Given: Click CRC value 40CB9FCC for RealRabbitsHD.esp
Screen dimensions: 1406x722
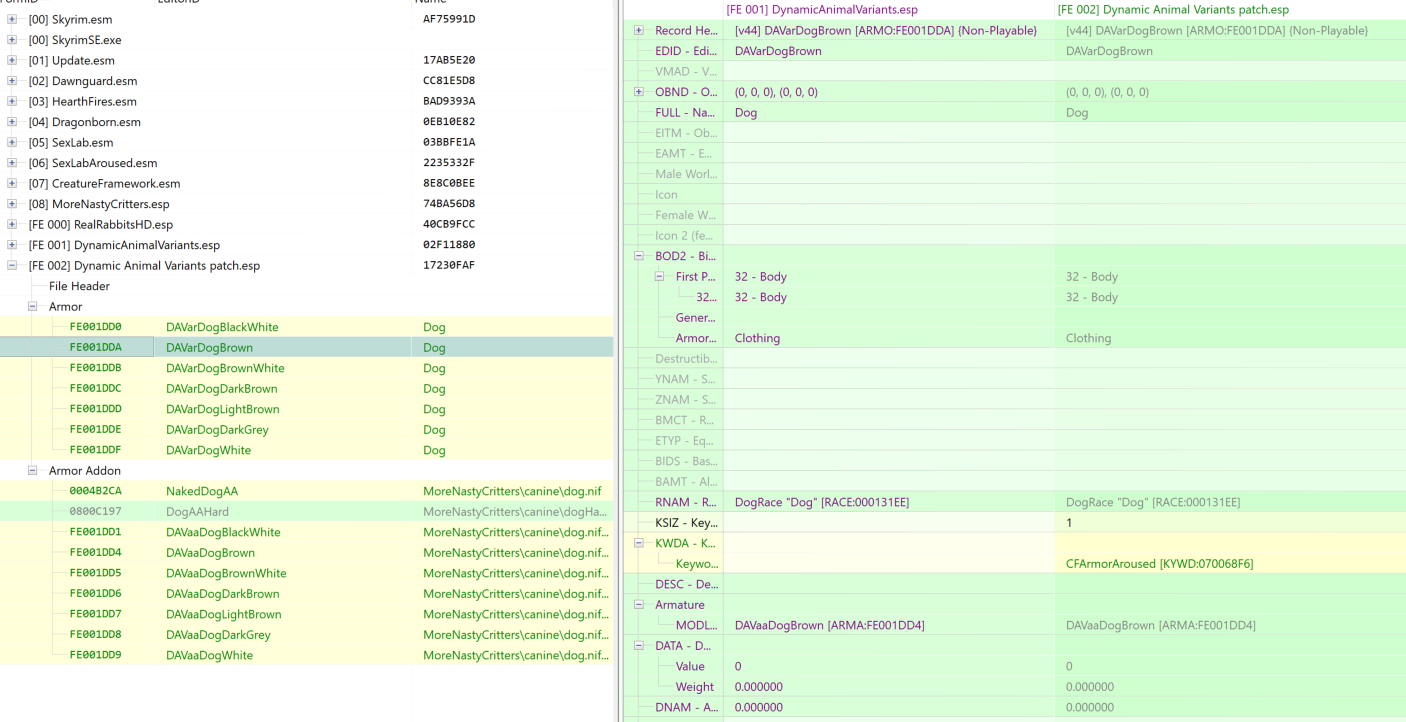Looking at the screenshot, I should (449, 224).
